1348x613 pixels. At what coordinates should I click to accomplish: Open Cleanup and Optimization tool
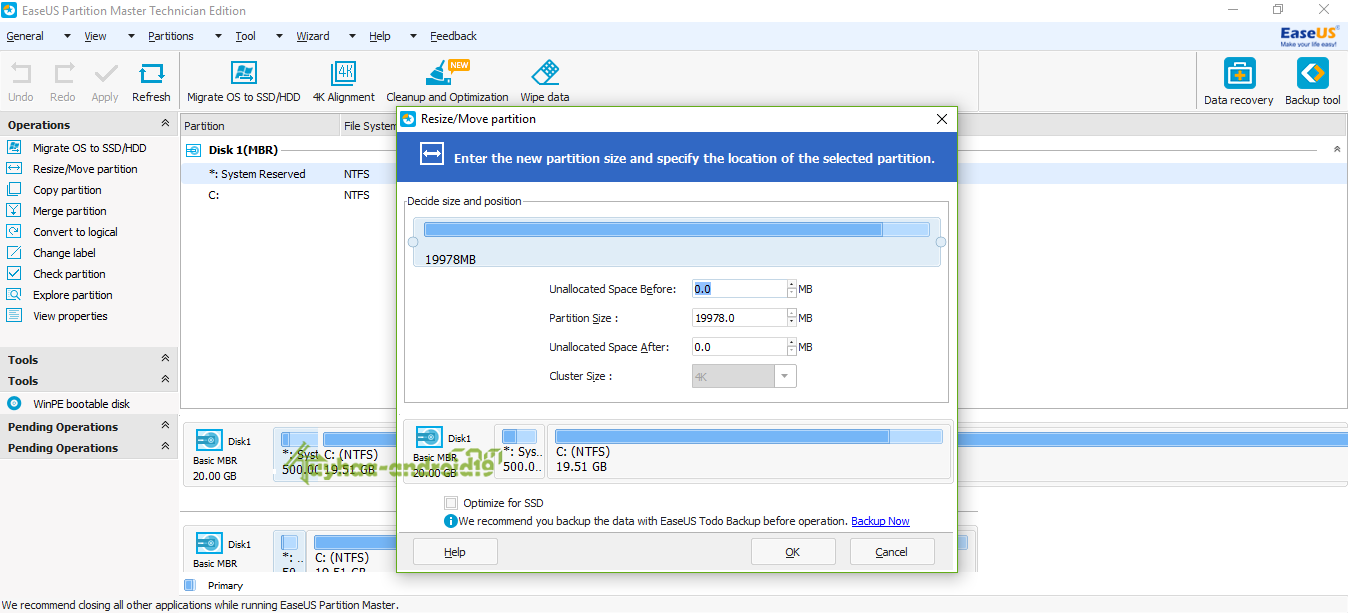[x=447, y=82]
